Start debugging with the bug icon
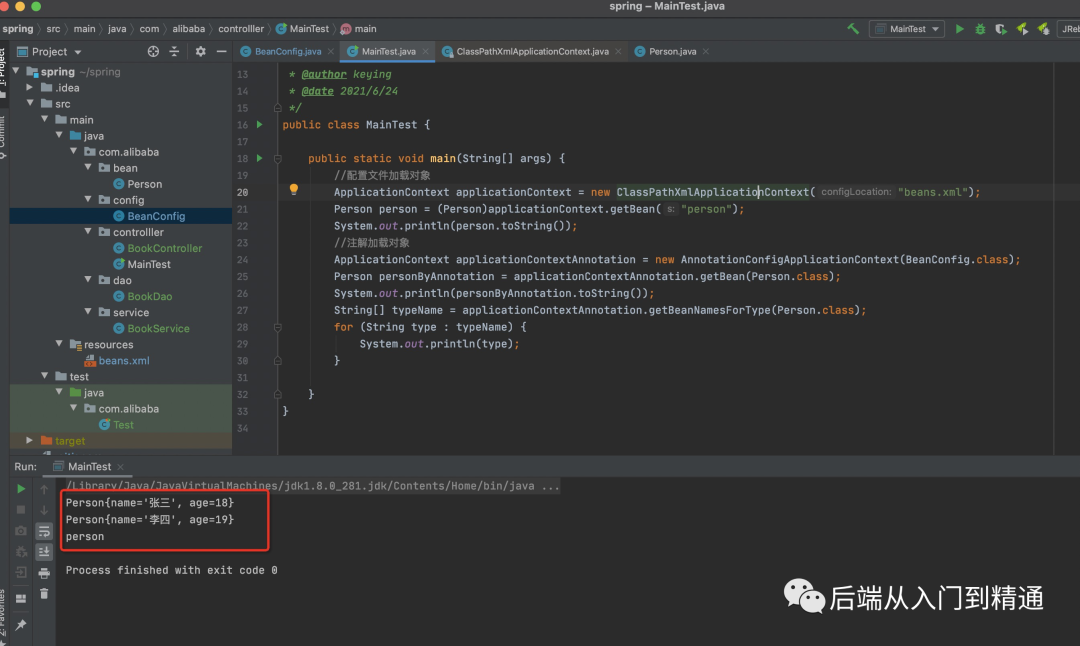This screenshot has width=1080, height=646. point(980,29)
